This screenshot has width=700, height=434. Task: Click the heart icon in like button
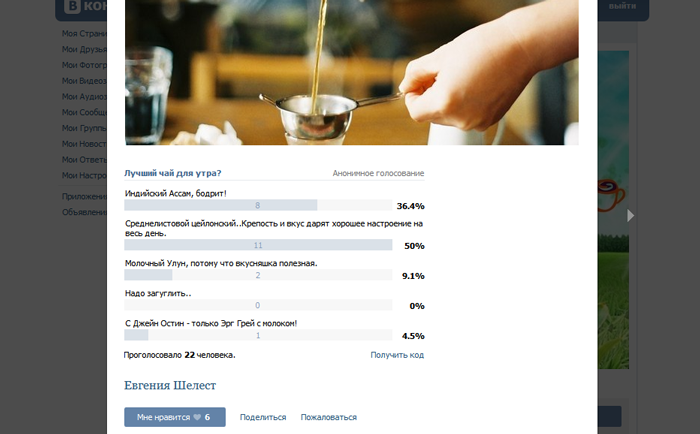pyautogui.click(x=197, y=417)
